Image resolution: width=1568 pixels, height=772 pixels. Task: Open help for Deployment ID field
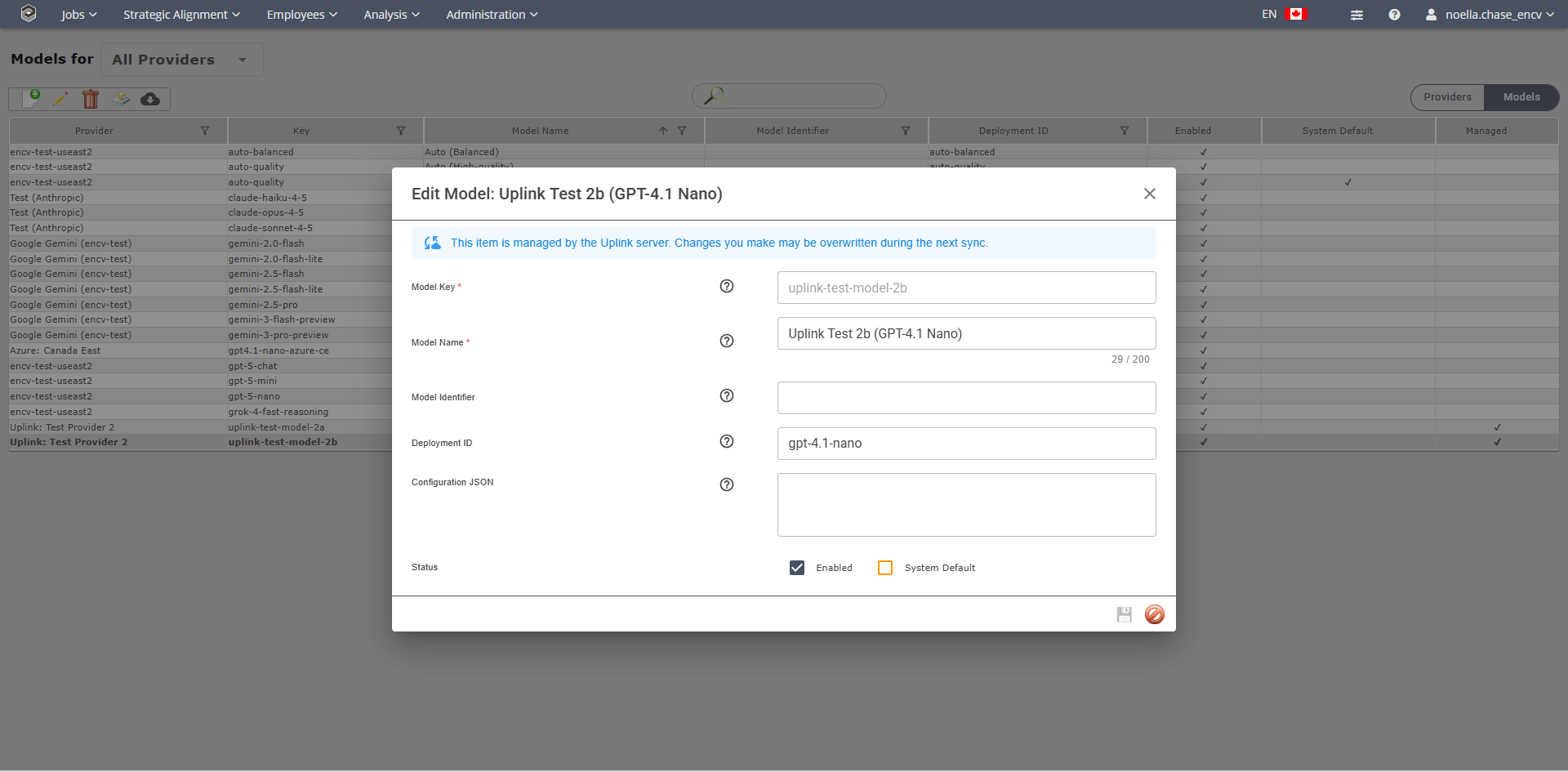(726, 441)
